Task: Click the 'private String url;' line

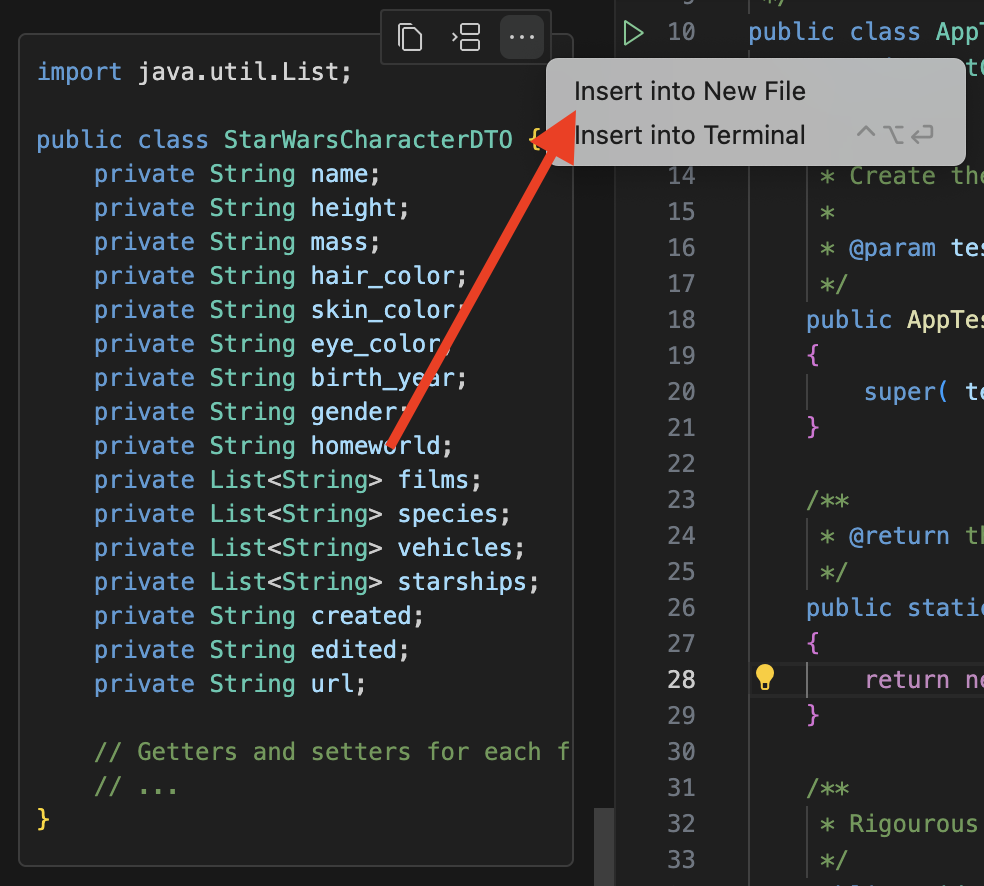Action: (x=230, y=683)
